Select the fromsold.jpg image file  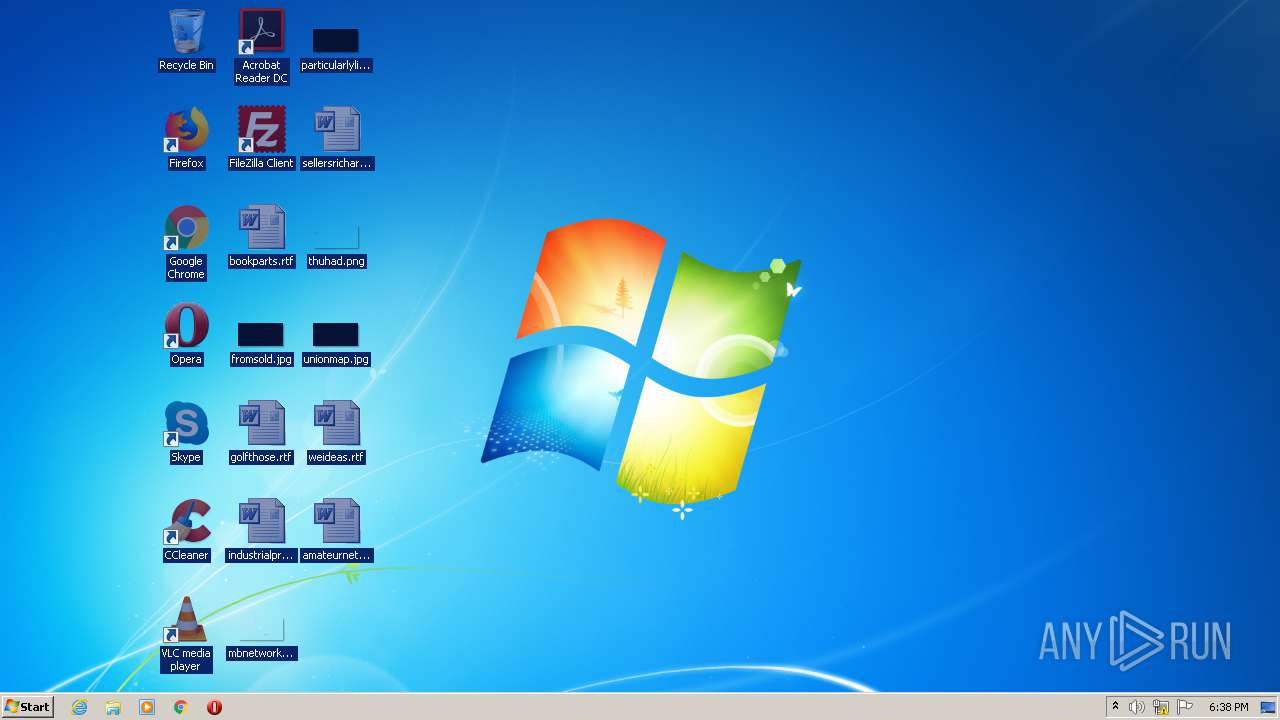(261, 343)
